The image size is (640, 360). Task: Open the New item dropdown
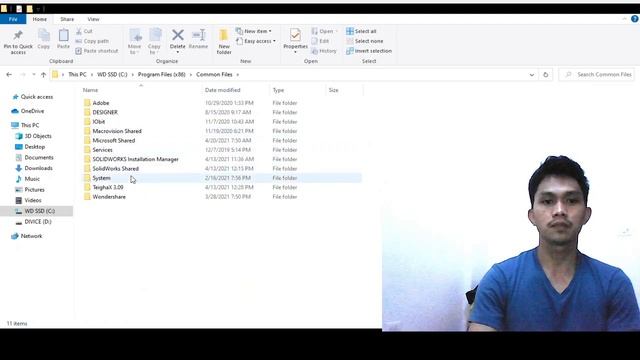tap(253, 31)
